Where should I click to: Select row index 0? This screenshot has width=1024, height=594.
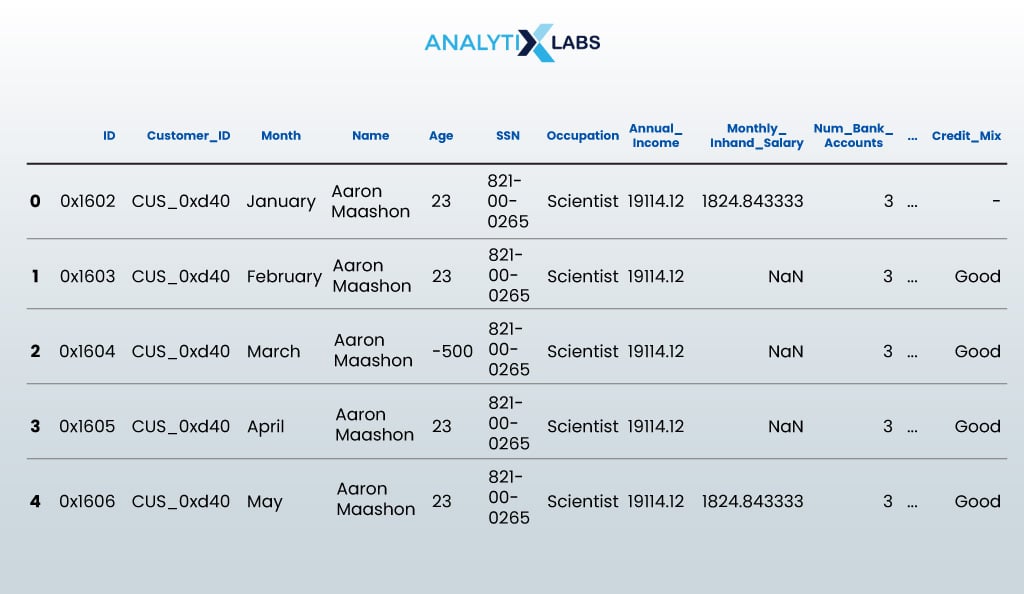pos(35,201)
